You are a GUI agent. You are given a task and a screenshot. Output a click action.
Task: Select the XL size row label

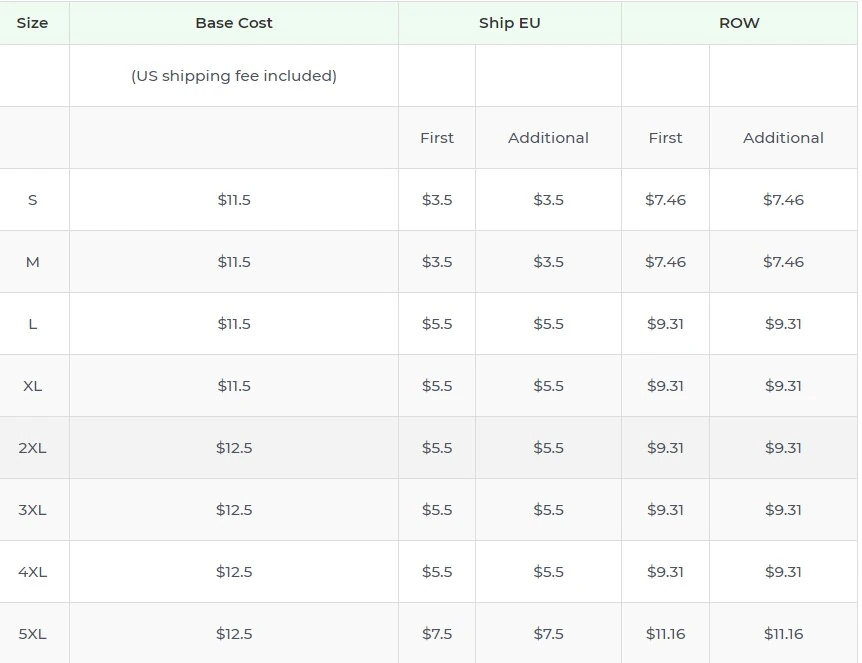[x=34, y=385]
